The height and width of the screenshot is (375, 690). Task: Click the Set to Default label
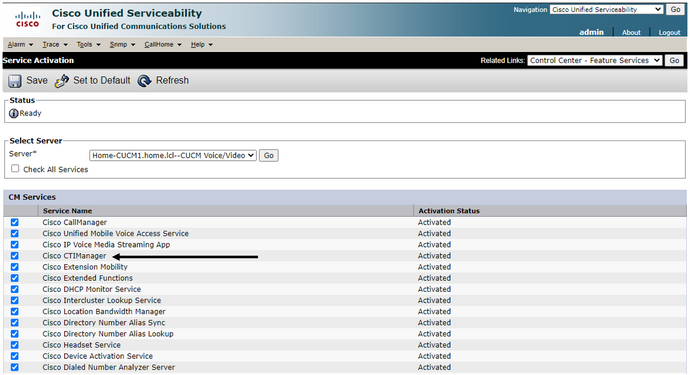pyautogui.click(x=102, y=81)
